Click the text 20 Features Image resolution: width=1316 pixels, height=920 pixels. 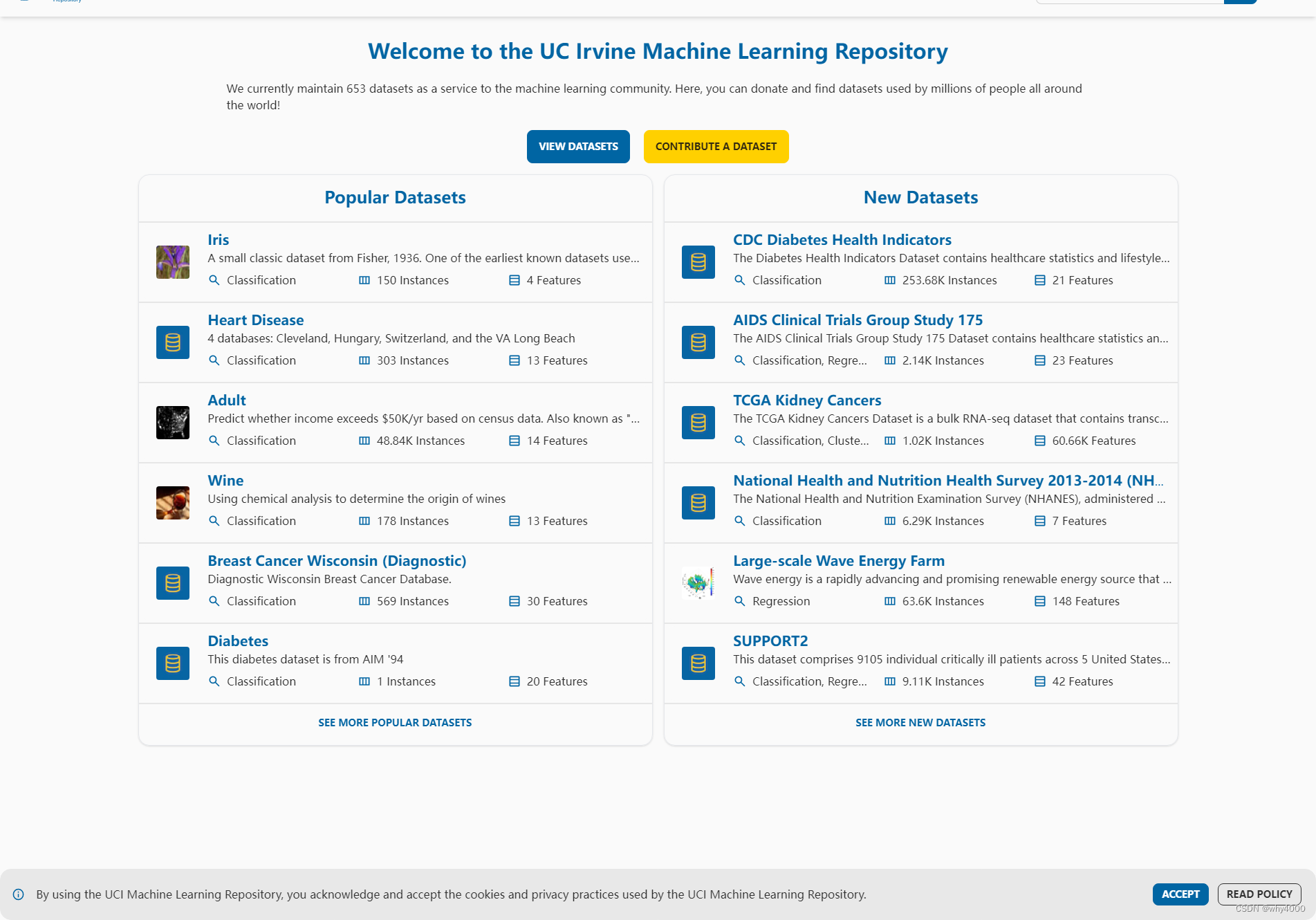[557, 681]
